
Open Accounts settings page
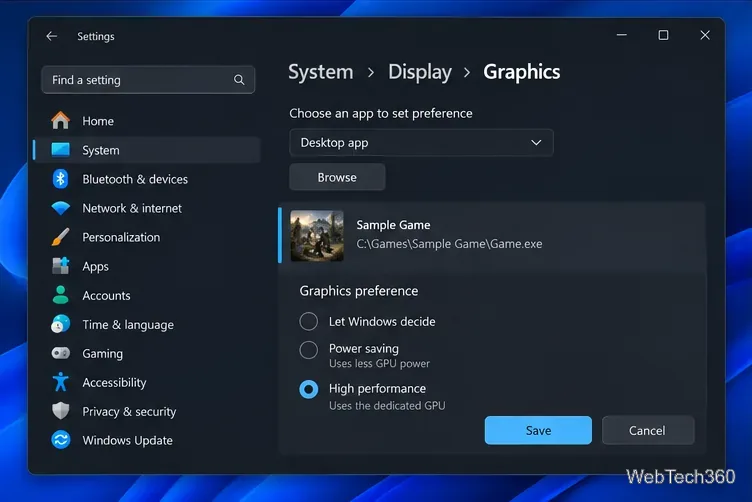point(148,295)
